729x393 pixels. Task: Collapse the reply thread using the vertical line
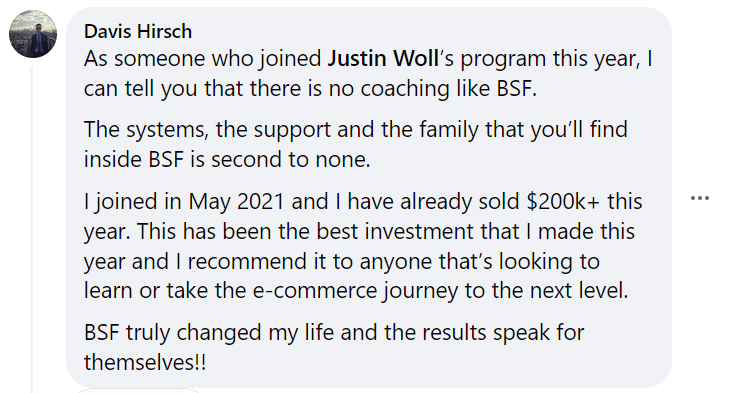pos(32,229)
